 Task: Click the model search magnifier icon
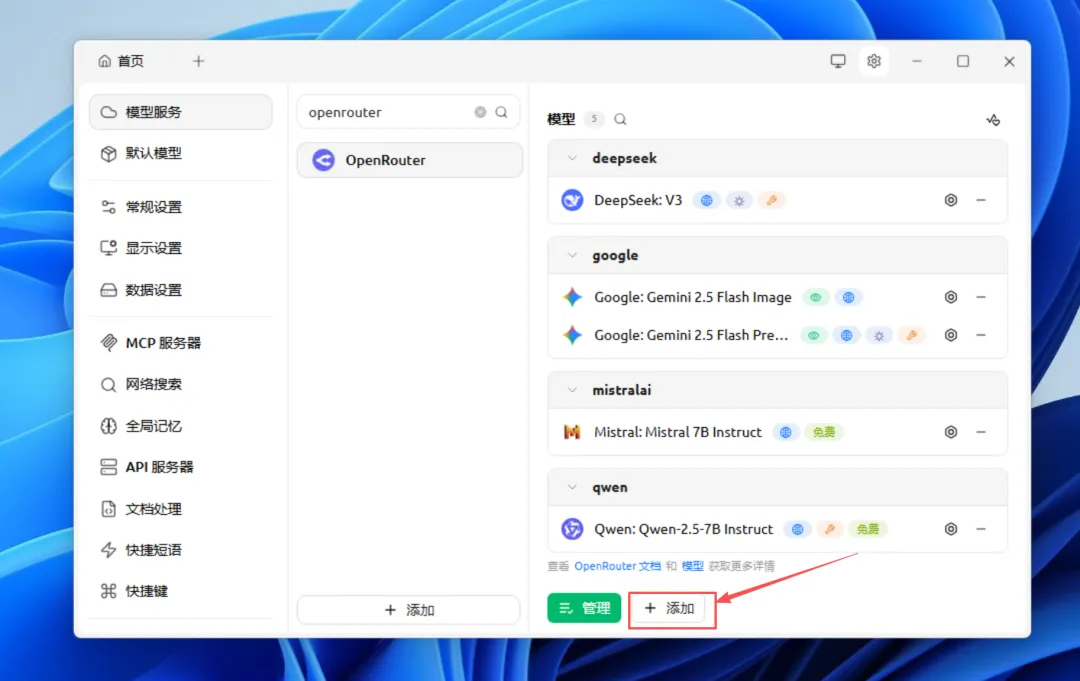tap(620, 119)
